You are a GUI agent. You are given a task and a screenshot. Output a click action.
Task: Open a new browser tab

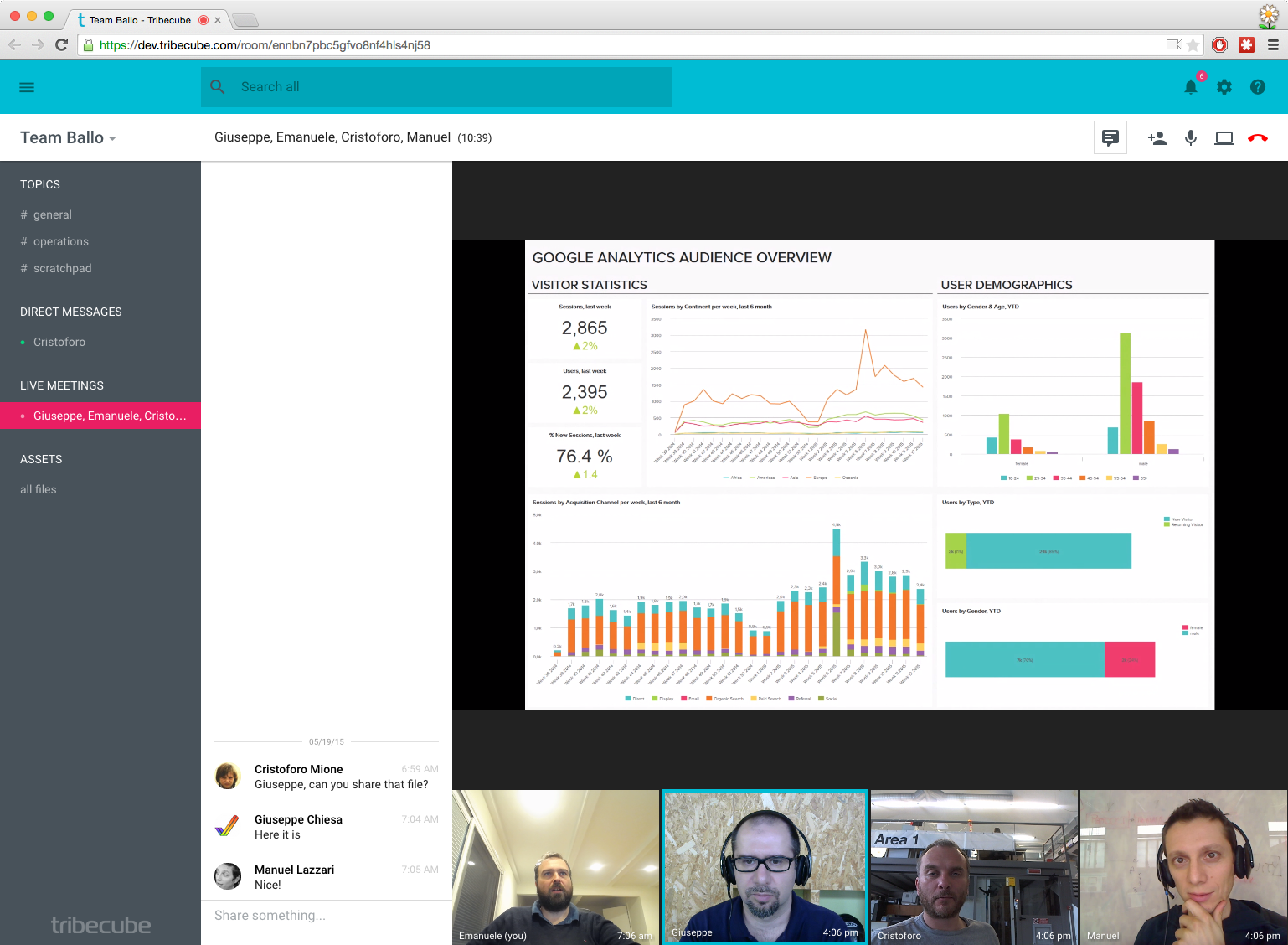(x=245, y=20)
